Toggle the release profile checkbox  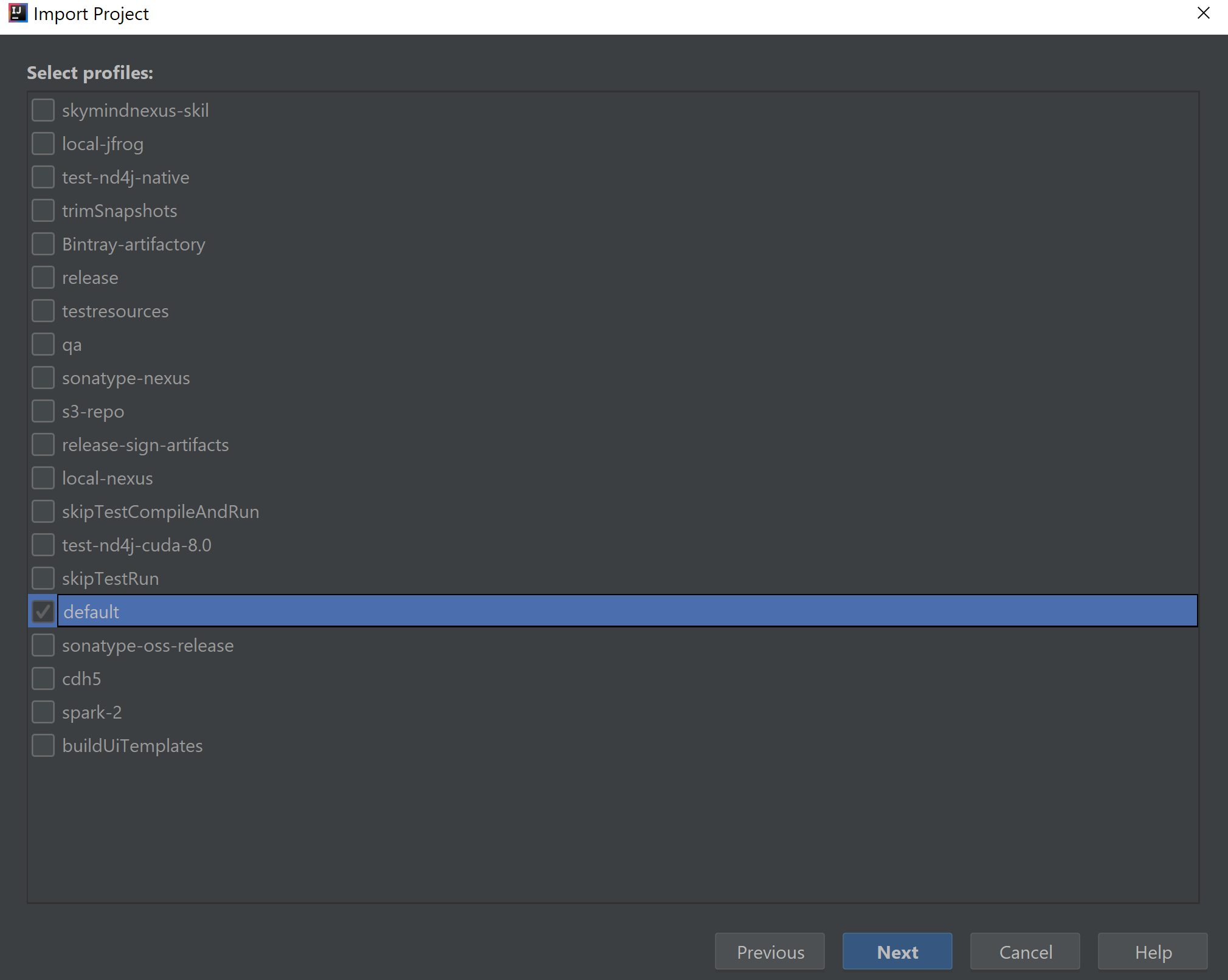[43, 278]
